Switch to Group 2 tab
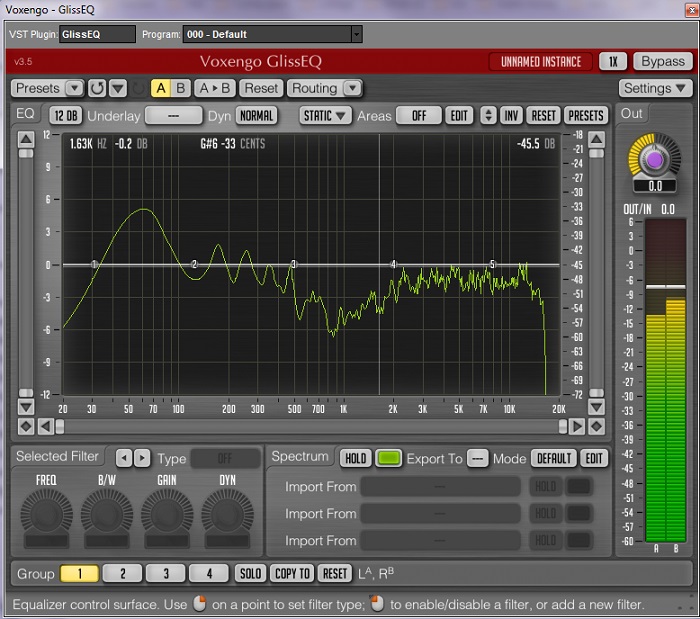 pyautogui.click(x=122, y=574)
